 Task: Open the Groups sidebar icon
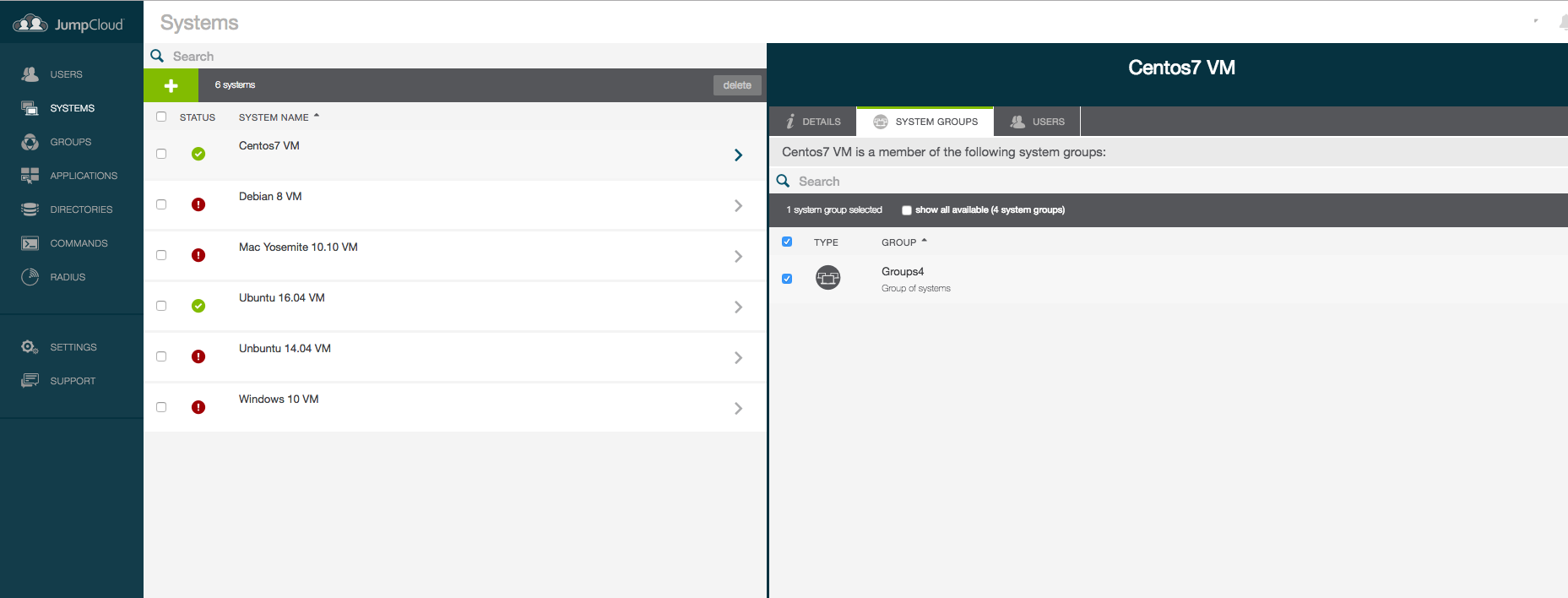click(x=30, y=142)
